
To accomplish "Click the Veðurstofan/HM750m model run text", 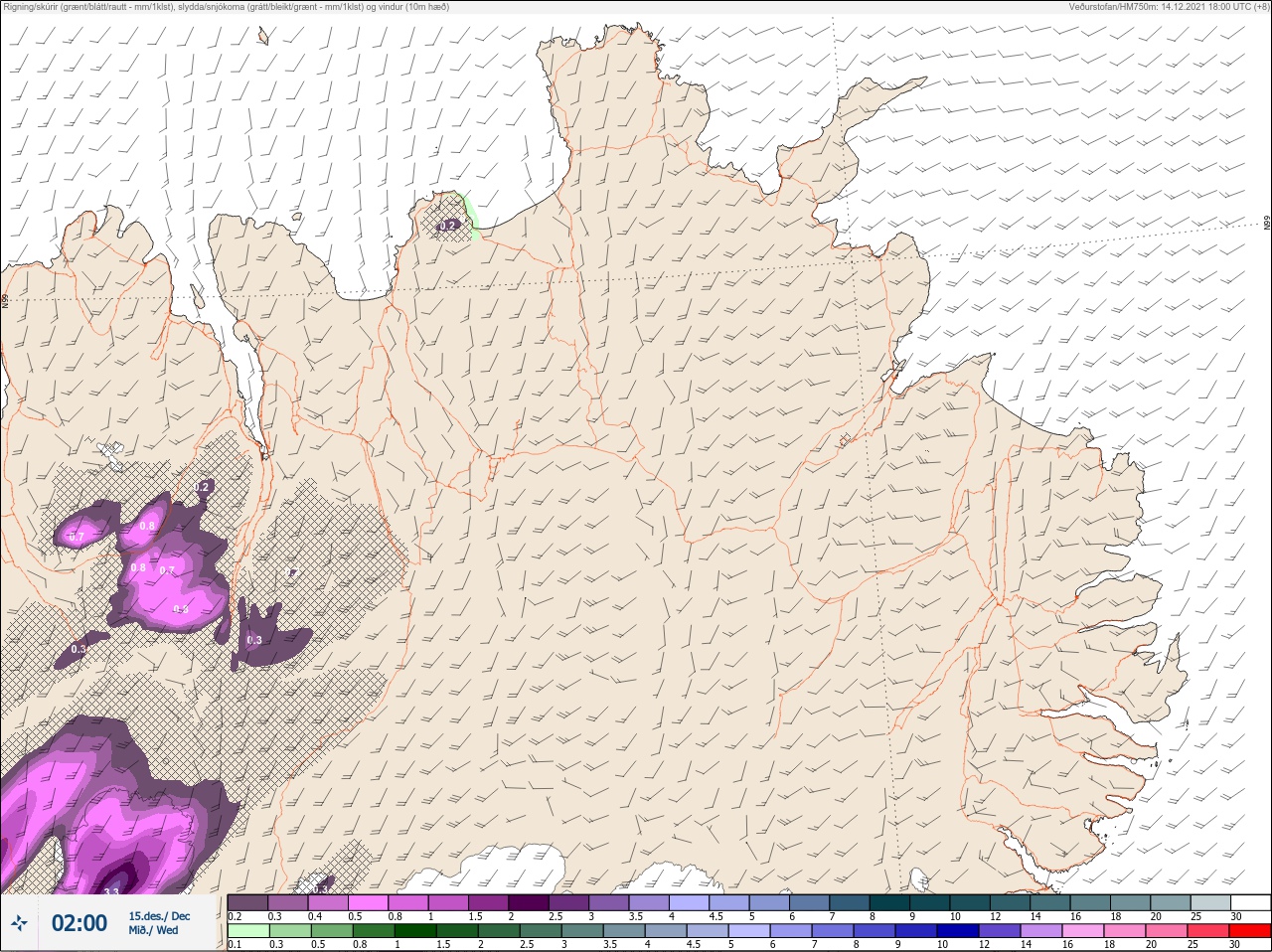I will pos(1169,7).
